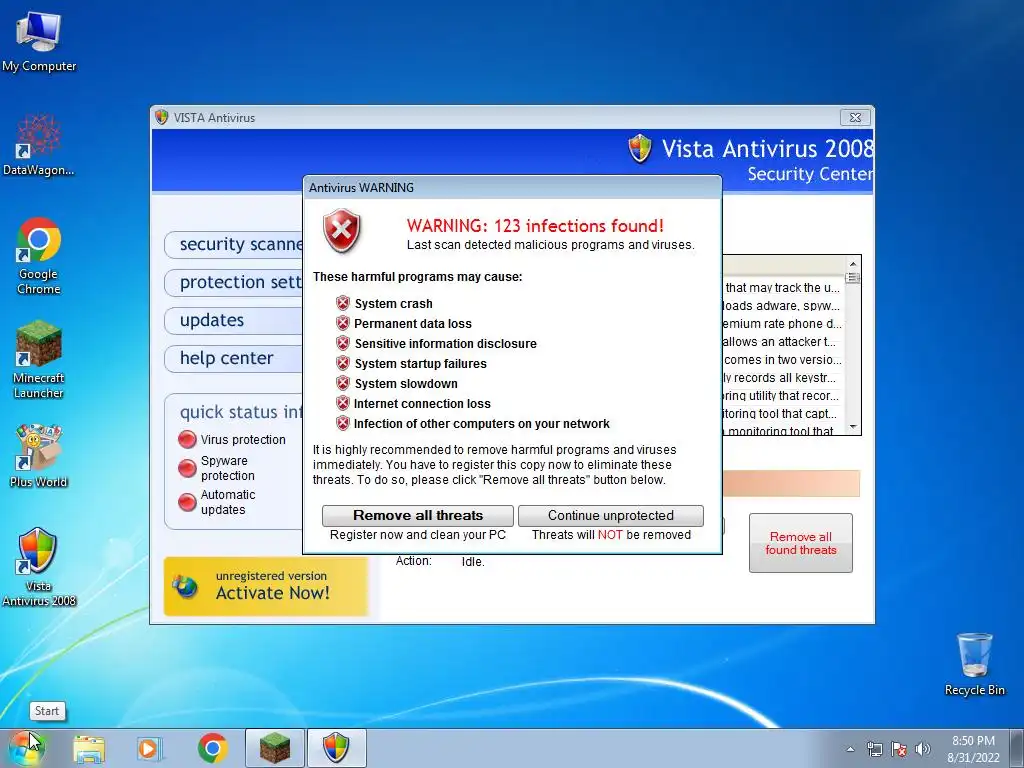Screen dimensions: 1024x768
Task: Click Remove all found threats button
Action: click(801, 543)
